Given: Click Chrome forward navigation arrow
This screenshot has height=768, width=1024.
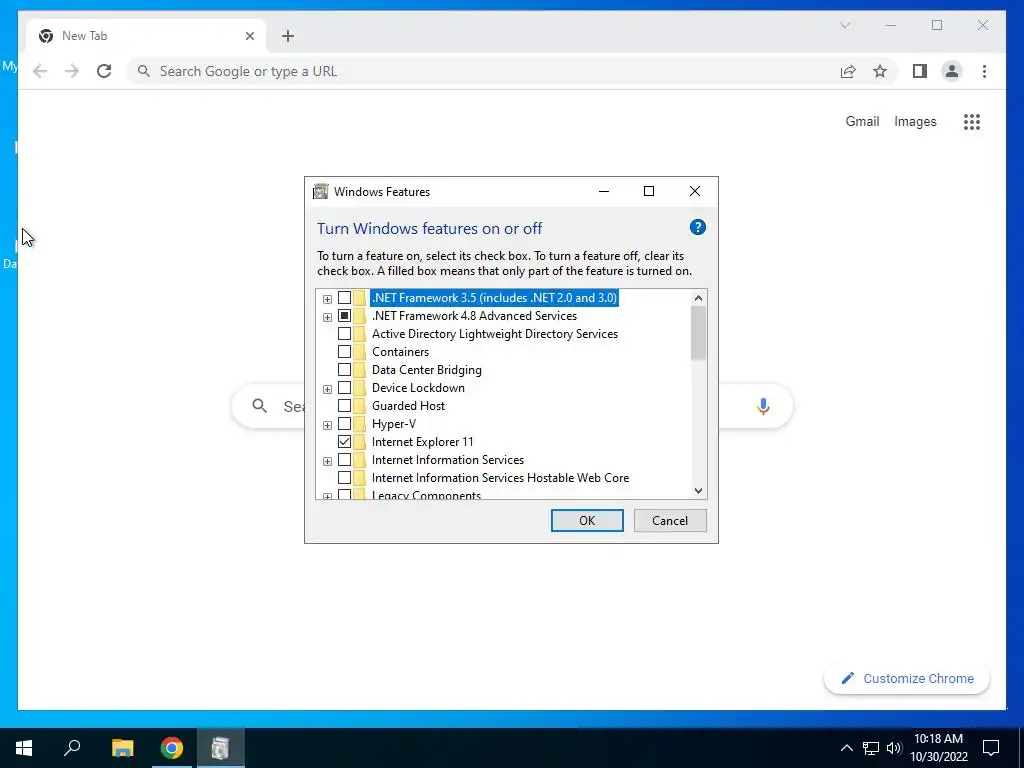Looking at the screenshot, I should pyautogui.click(x=72, y=71).
